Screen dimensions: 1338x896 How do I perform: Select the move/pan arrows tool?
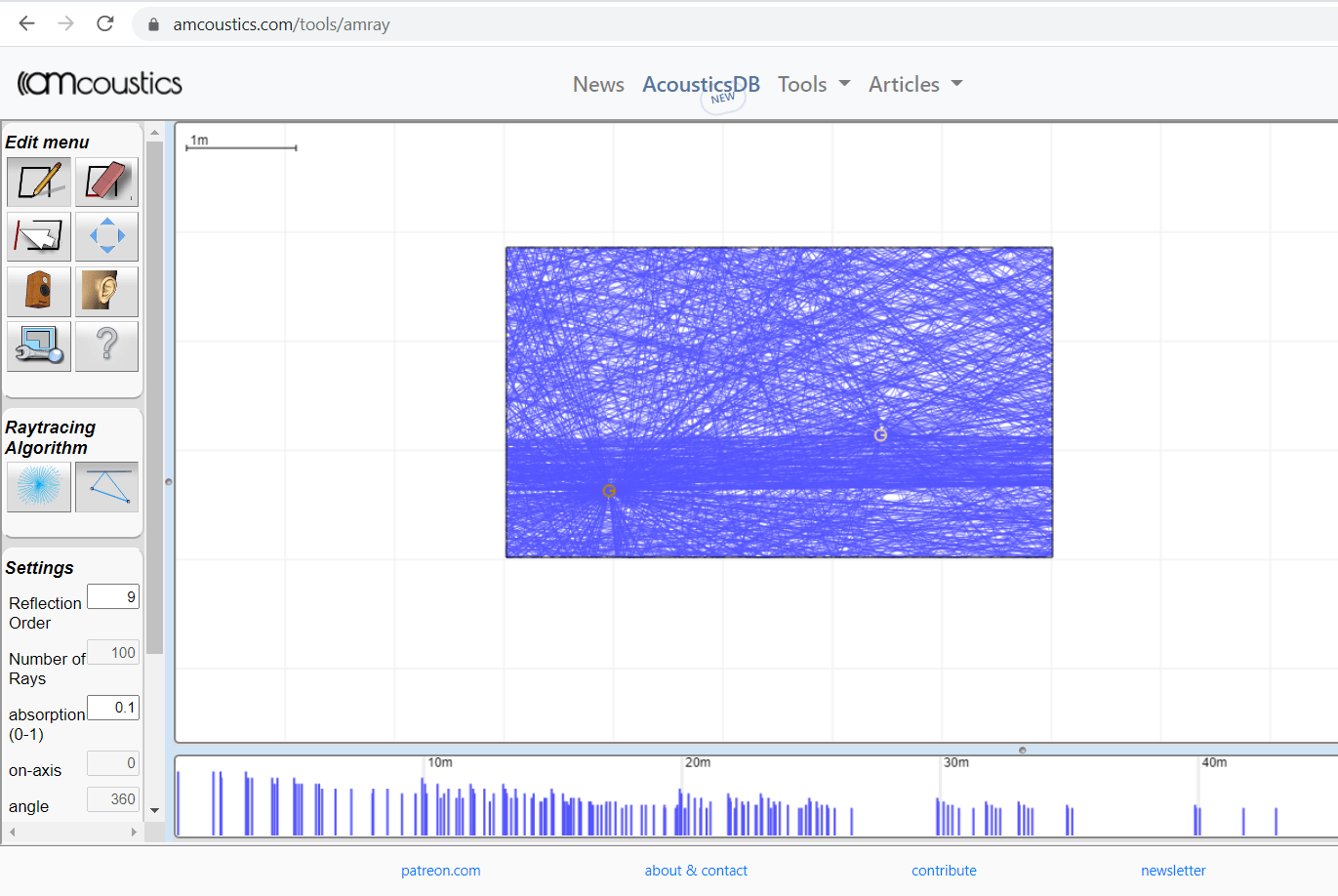(106, 236)
